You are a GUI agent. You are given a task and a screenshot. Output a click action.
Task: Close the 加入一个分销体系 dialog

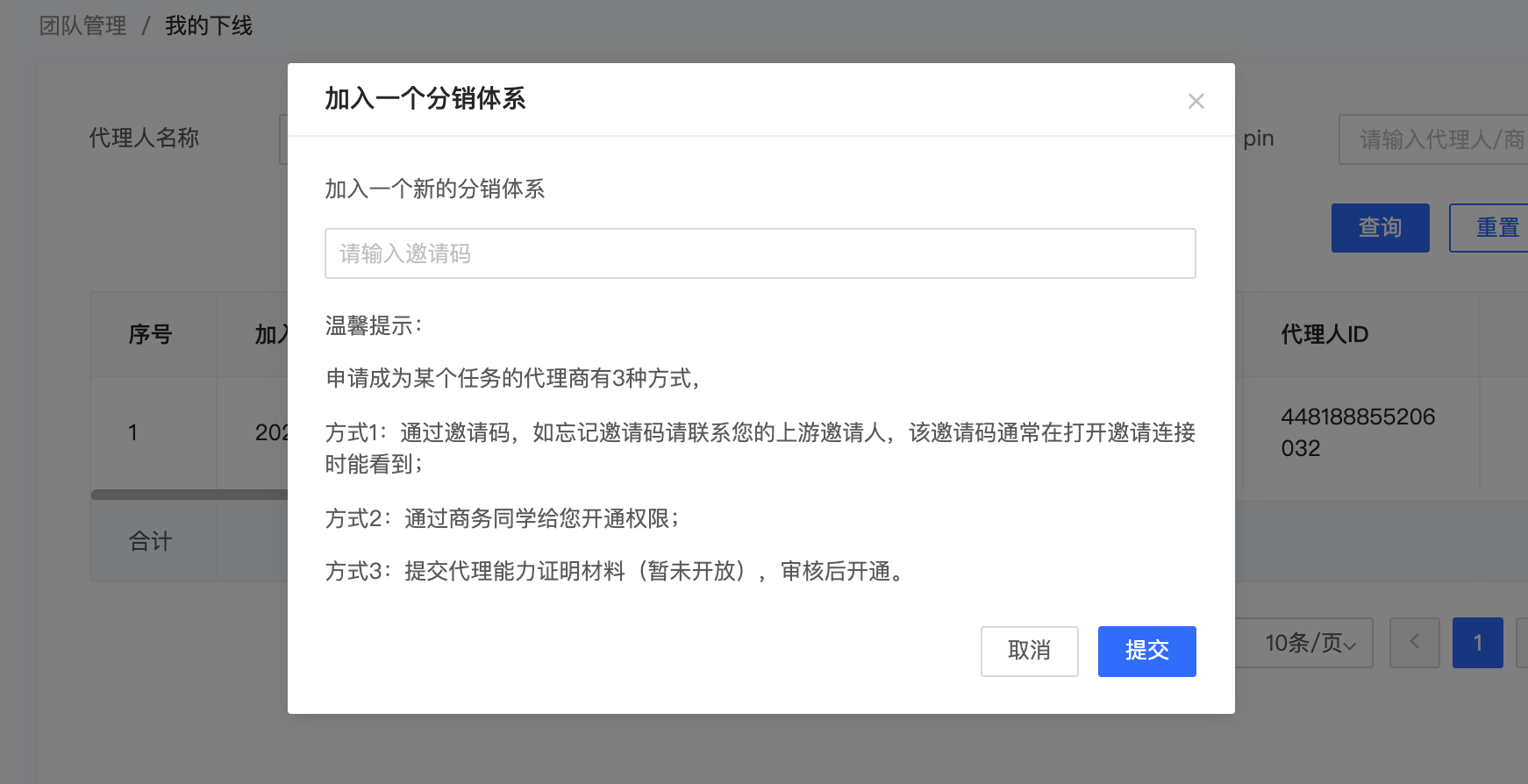pyautogui.click(x=1196, y=102)
